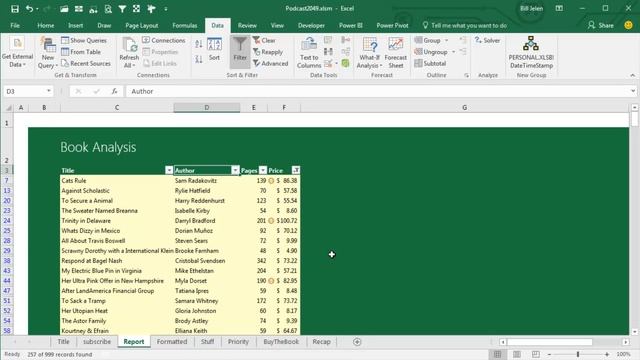Click the zoom in plus button

(x=607, y=354)
